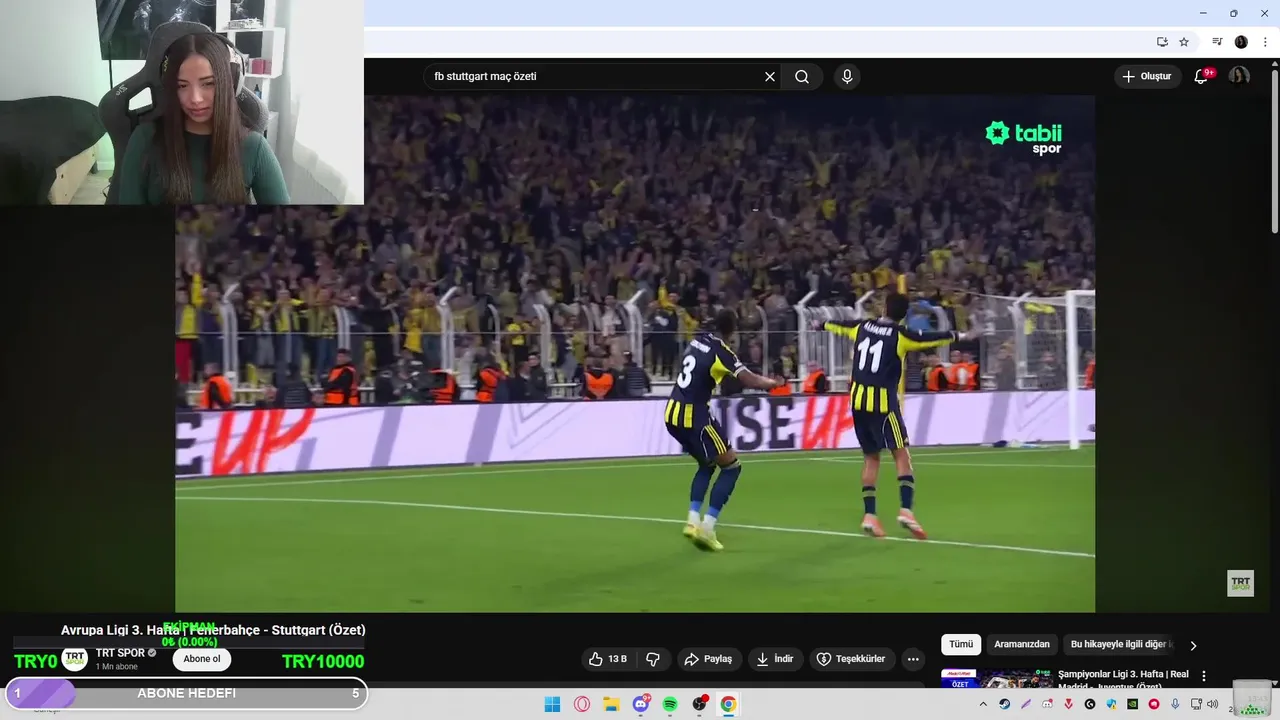Viewport: 1280px width, 720px height.
Task: Open the volume speaker tray icon
Action: coord(1212,704)
